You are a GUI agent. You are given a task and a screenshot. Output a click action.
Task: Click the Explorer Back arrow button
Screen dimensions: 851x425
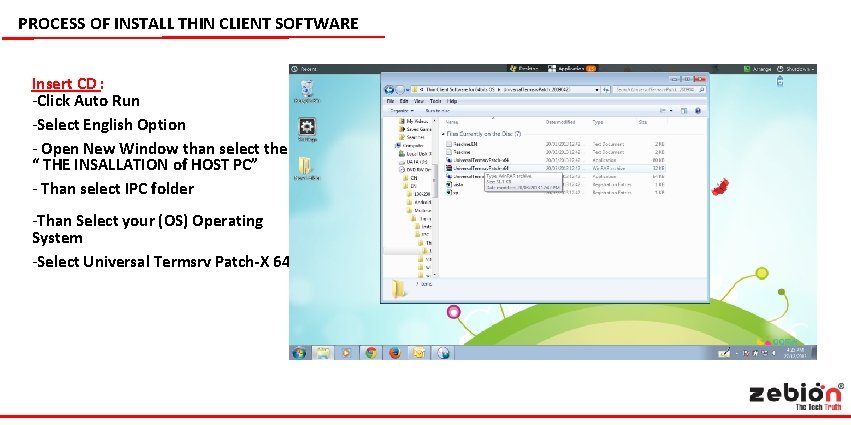[x=389, y=90]
